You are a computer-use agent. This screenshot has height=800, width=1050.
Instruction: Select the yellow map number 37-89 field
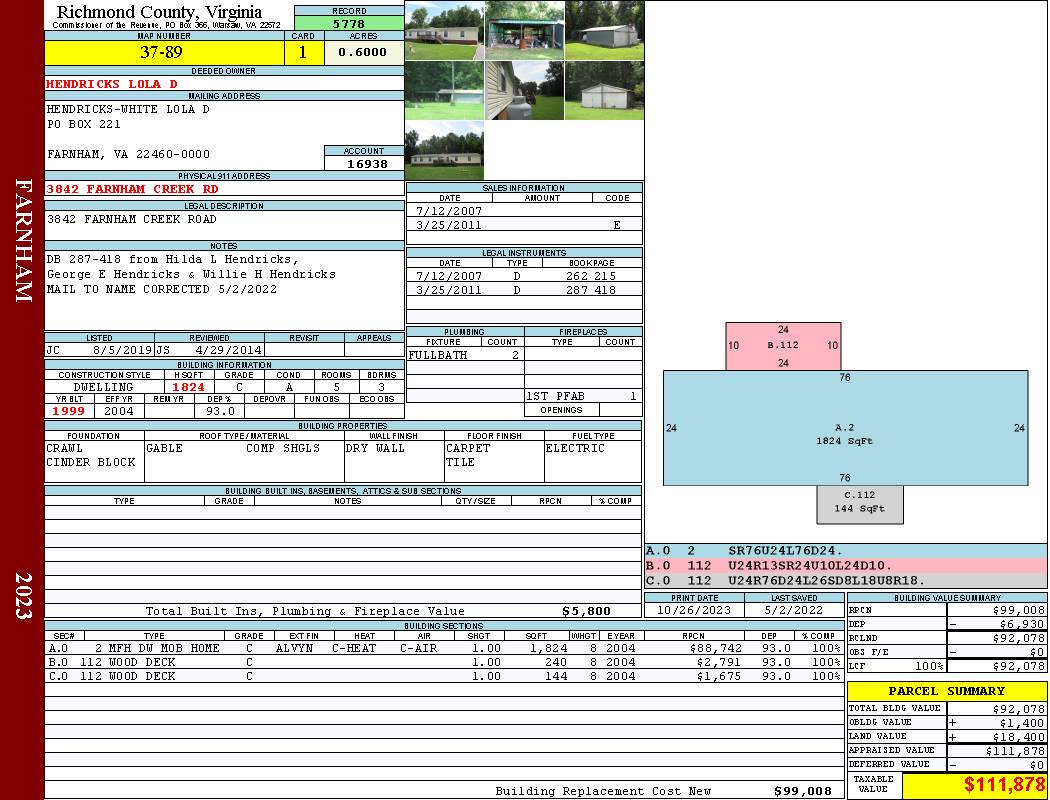pyautogui.click(x=160, y=52)
